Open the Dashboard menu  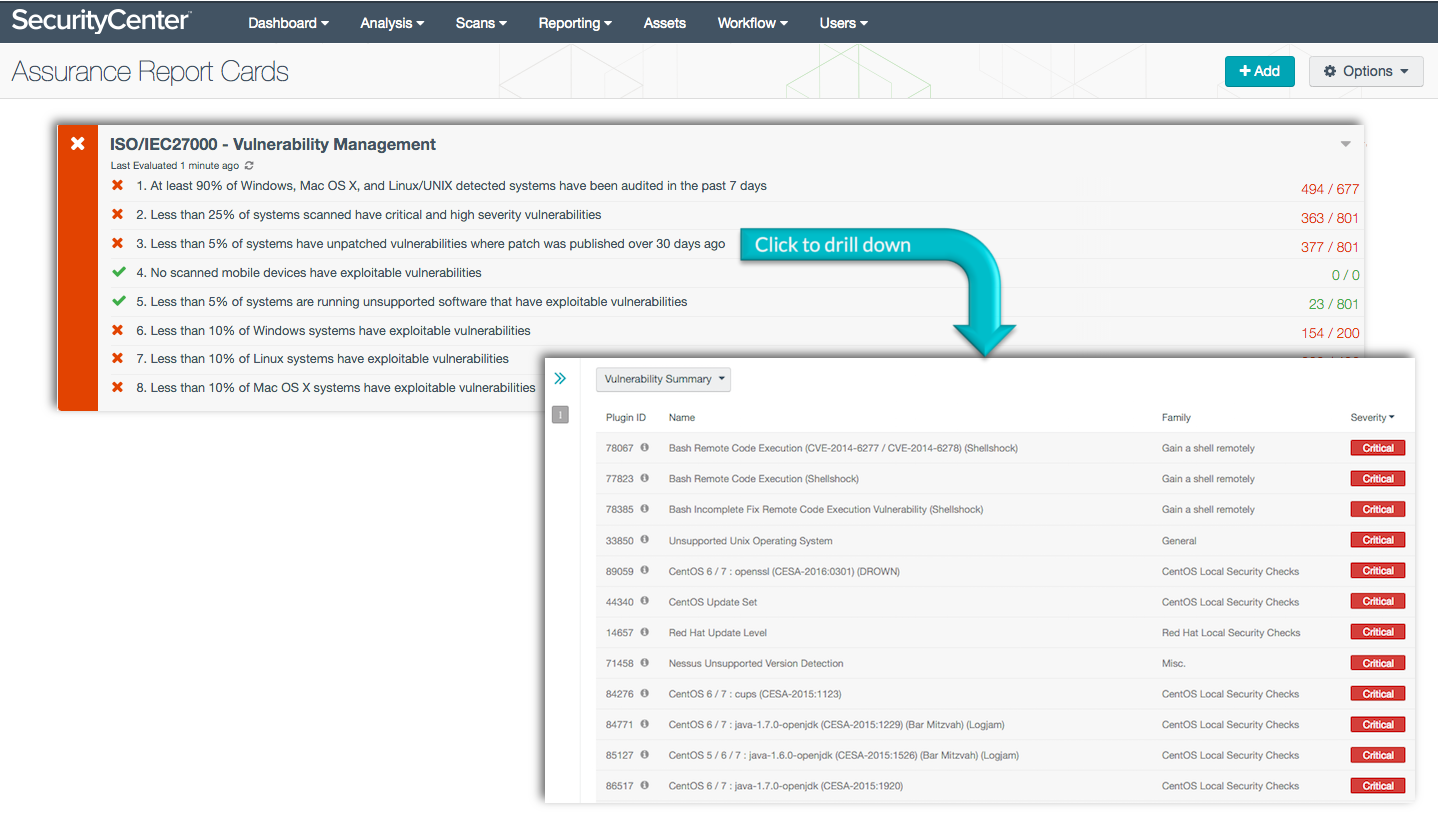pos(288,23)
